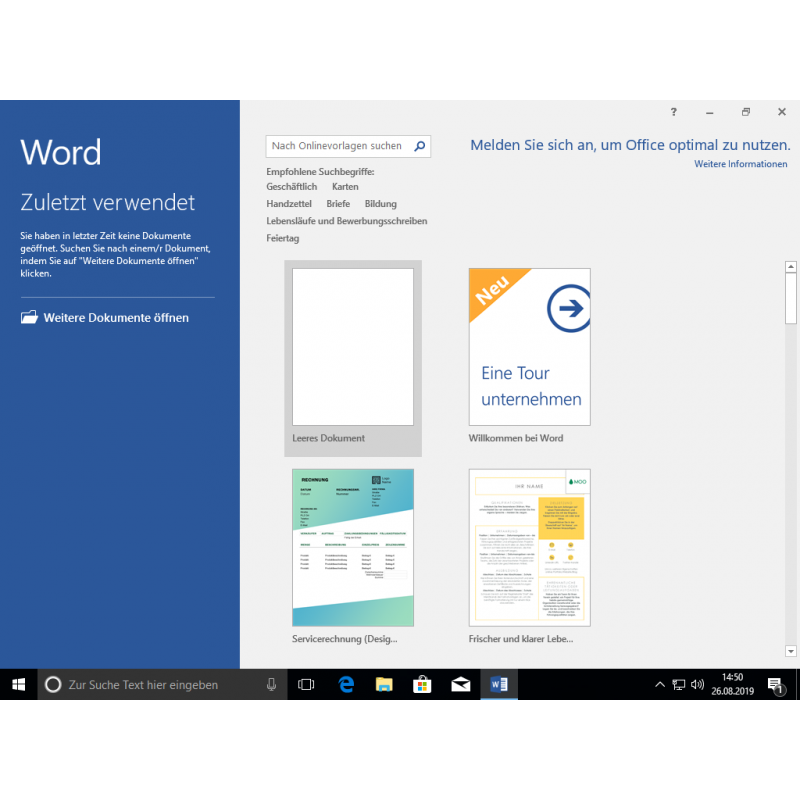Open the notification center icon
This screenshot has height=800, width=800.
775,685
